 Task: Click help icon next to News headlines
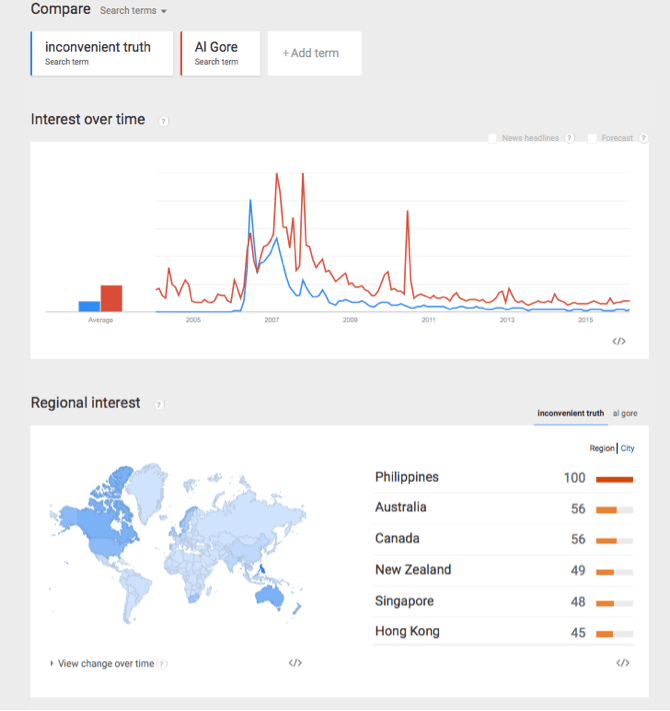tap(569, 138)
